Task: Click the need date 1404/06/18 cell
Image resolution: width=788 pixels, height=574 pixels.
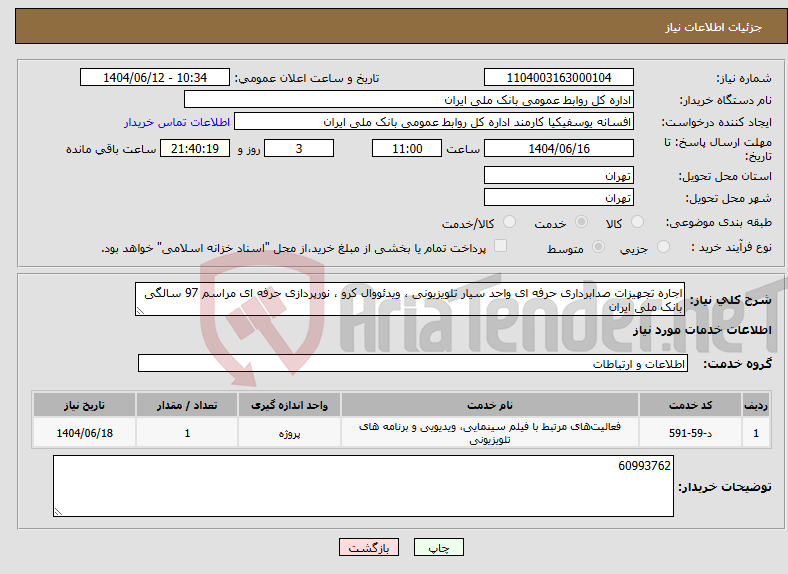Action: [x=84, y=432]
